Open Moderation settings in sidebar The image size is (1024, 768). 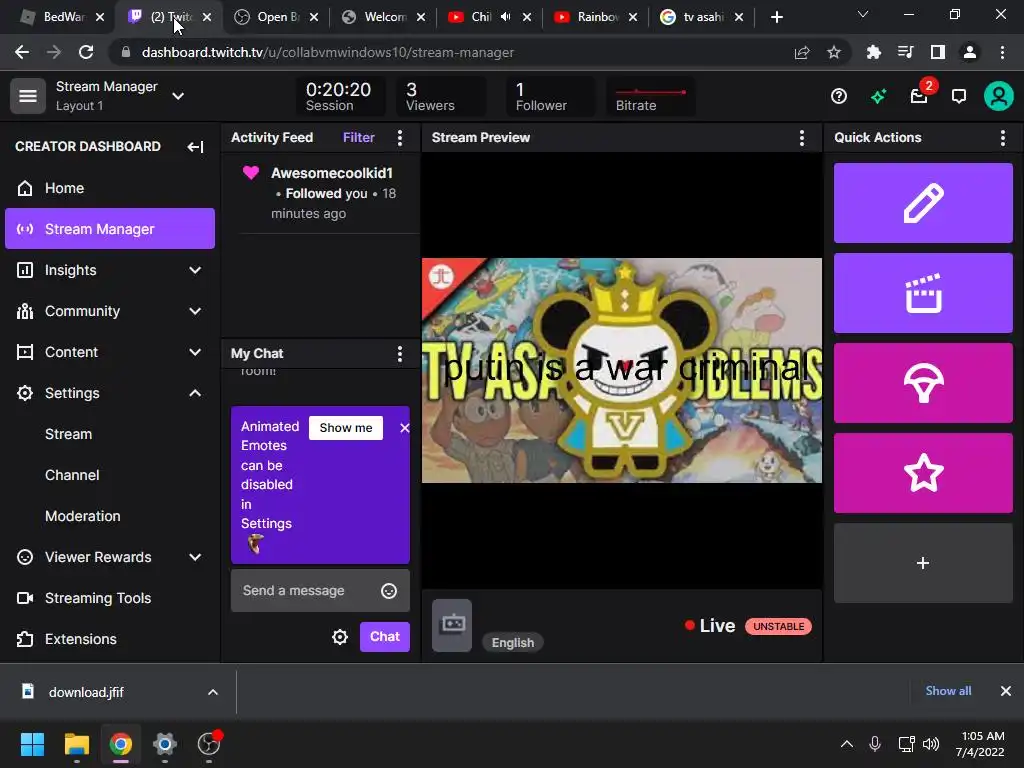coord(83,516)
